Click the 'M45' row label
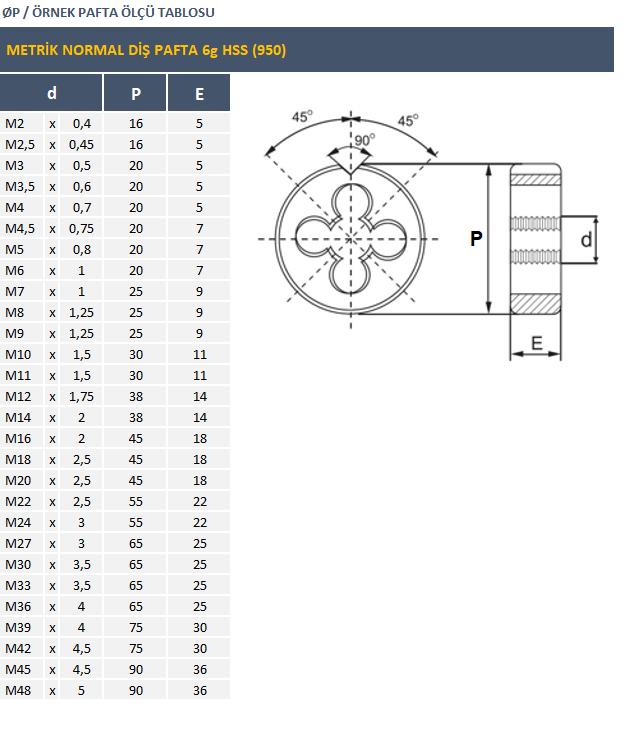Viewport: 624px width, 731px height. pos(18,669)
